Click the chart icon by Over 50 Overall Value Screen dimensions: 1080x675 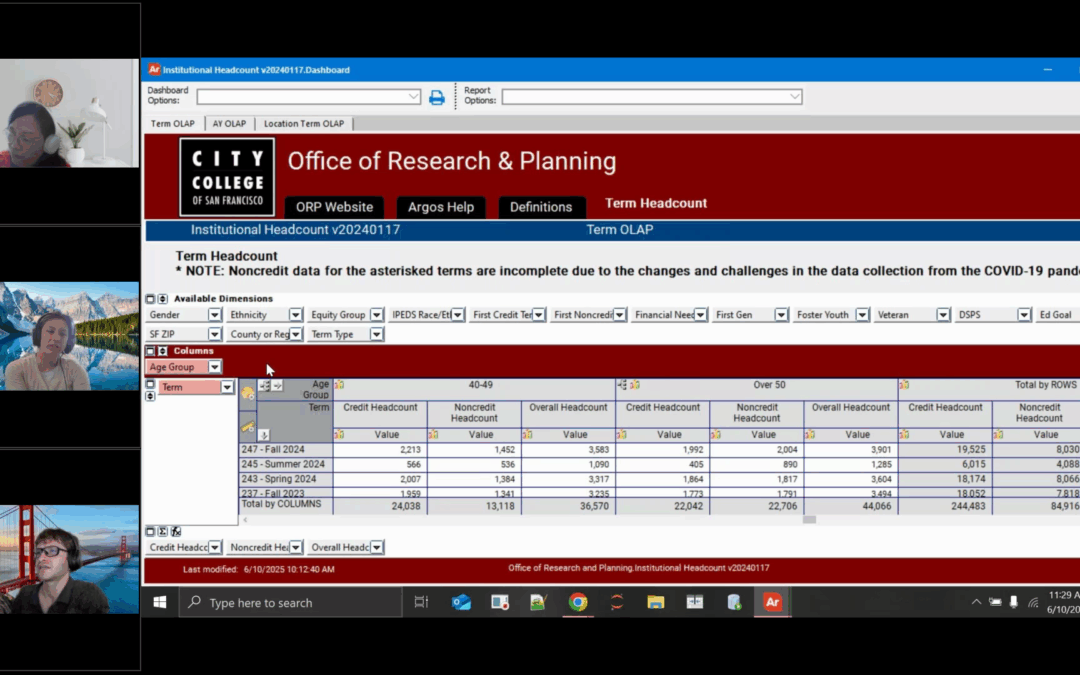(x=810, y=435)
